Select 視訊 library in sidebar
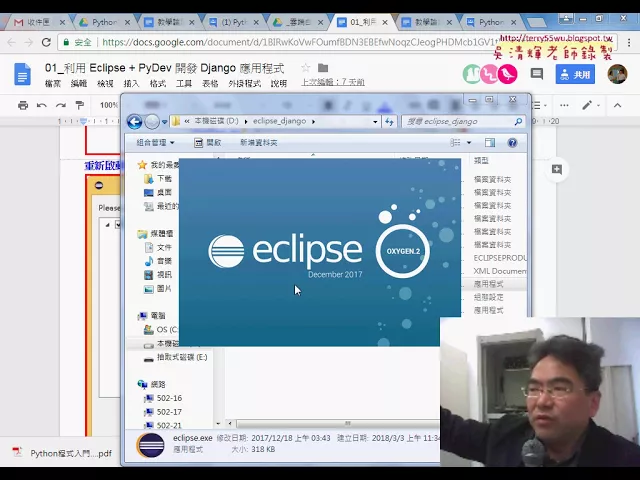Viewport: 640px width, 480px height. point(158,275)
